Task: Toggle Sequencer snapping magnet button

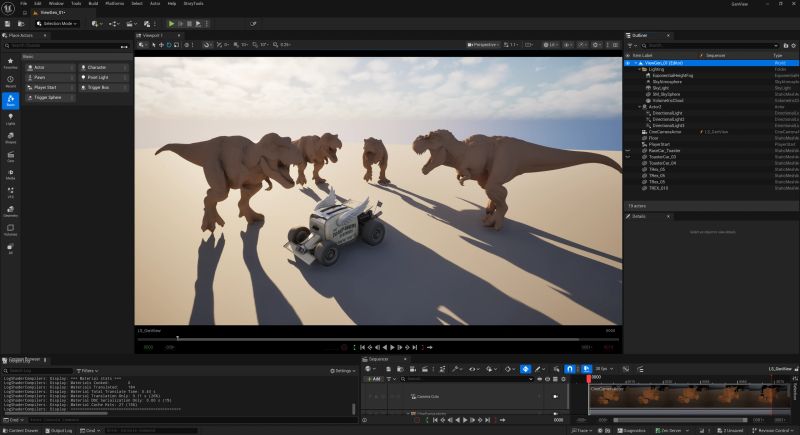Action: click(x=570, y=369)
